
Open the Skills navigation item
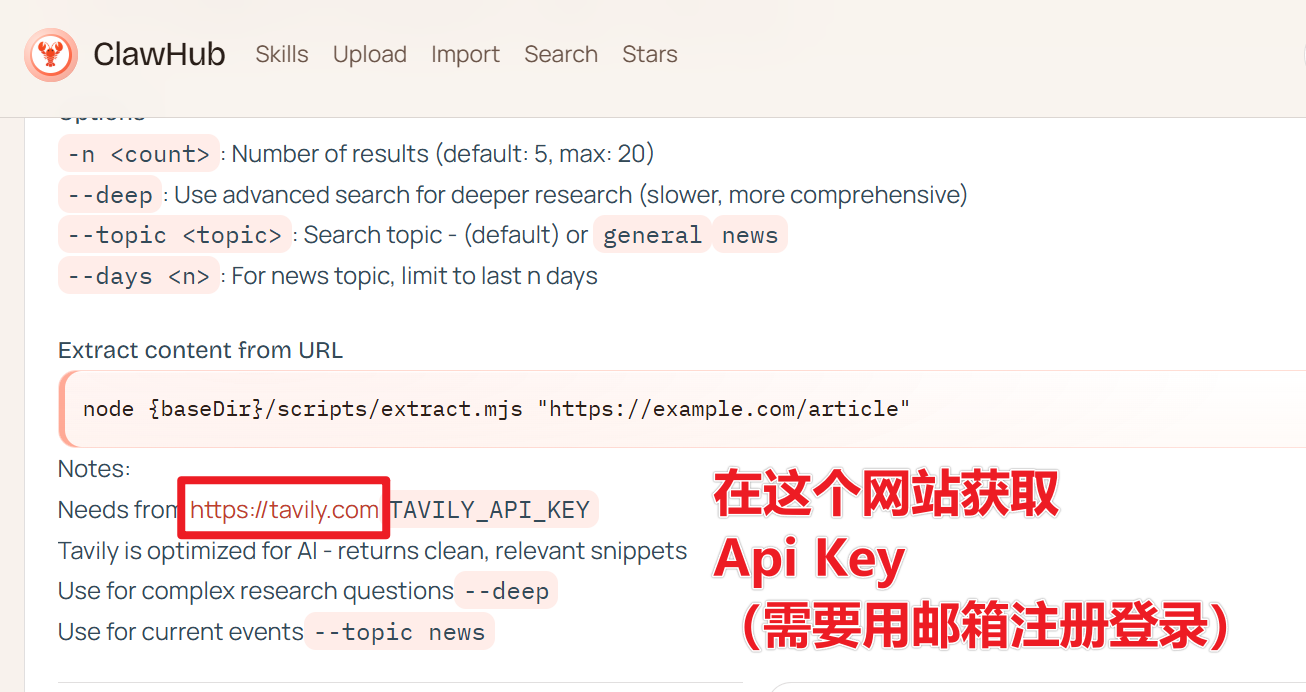tap(282, 54)
